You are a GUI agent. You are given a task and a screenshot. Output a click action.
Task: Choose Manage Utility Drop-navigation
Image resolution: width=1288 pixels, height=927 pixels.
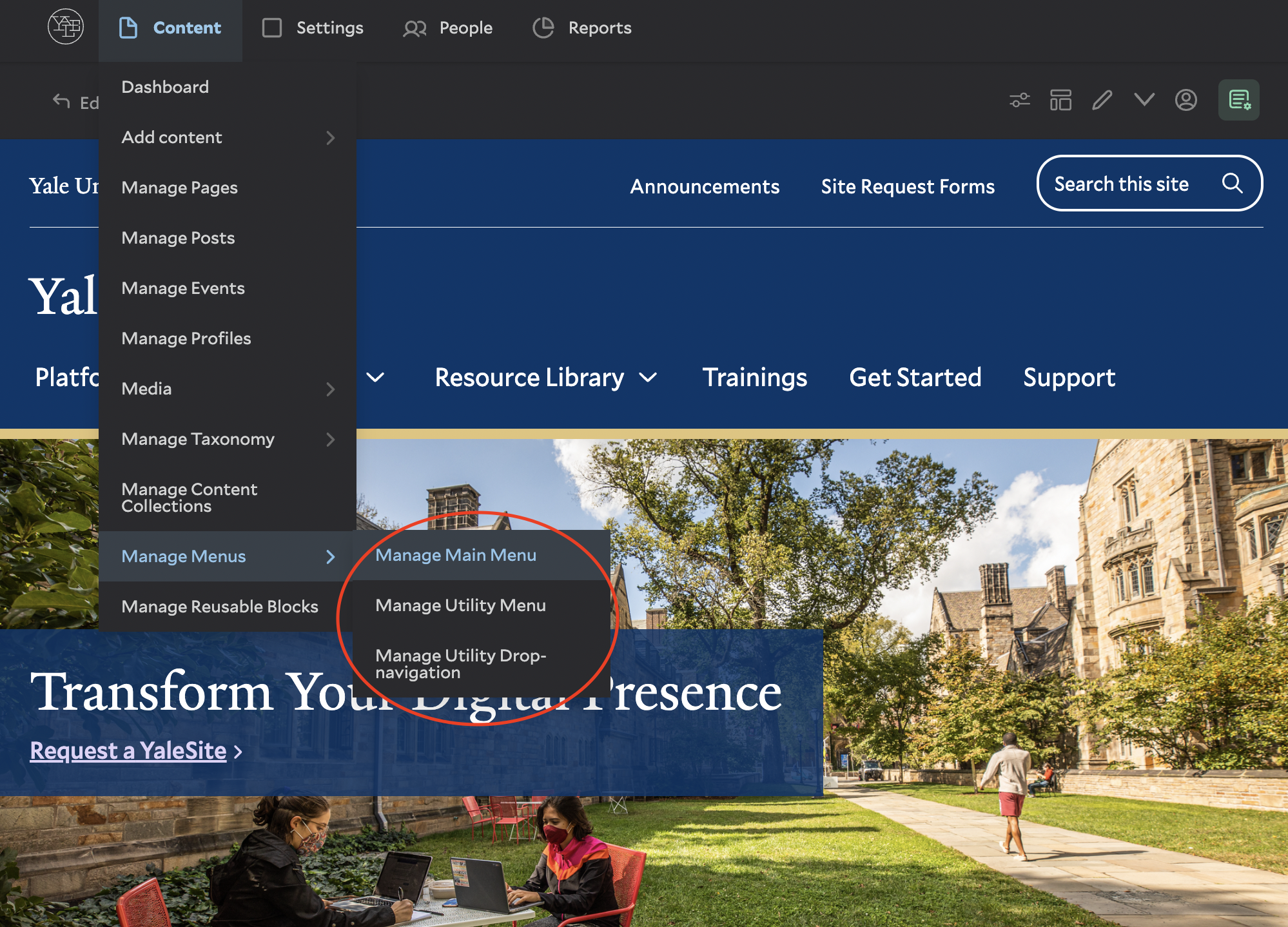[x=482, y=664]
